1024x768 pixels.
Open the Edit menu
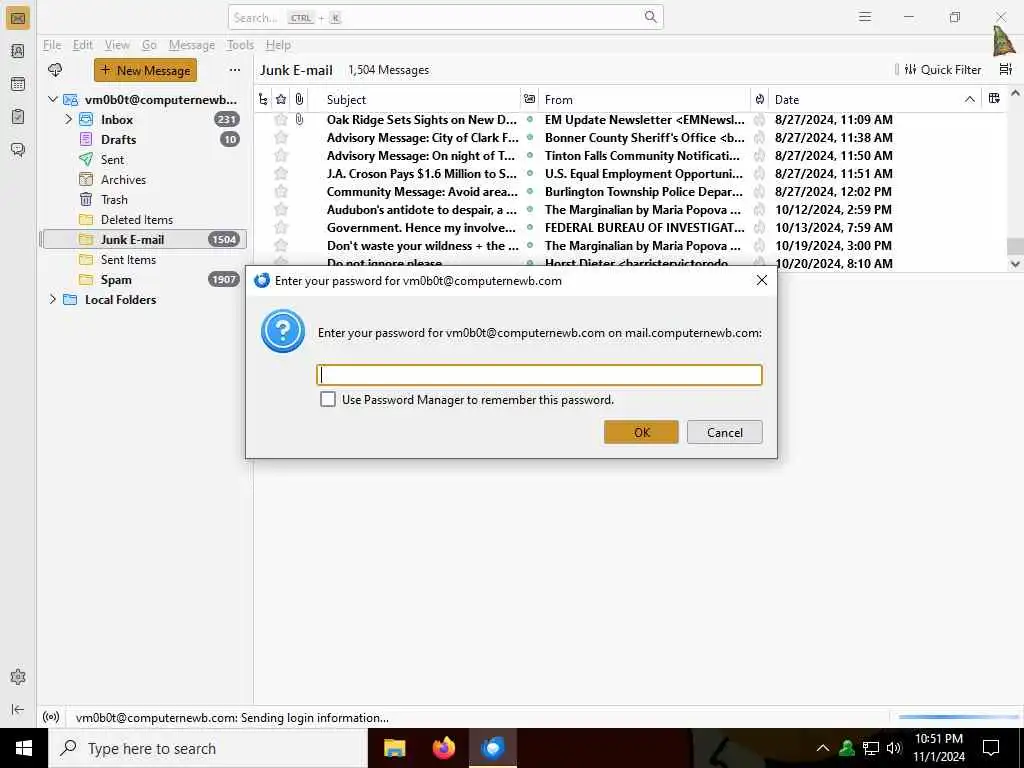[82, 45]
